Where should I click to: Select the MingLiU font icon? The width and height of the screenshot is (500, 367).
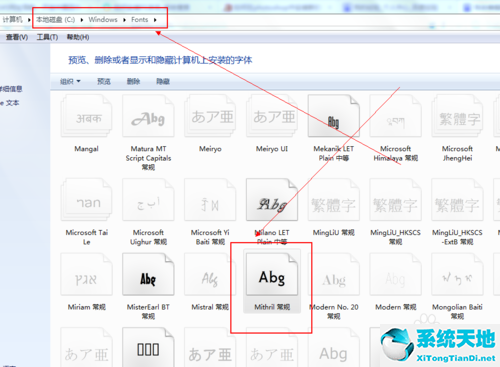pyautogui.click(x=334, y=200)
